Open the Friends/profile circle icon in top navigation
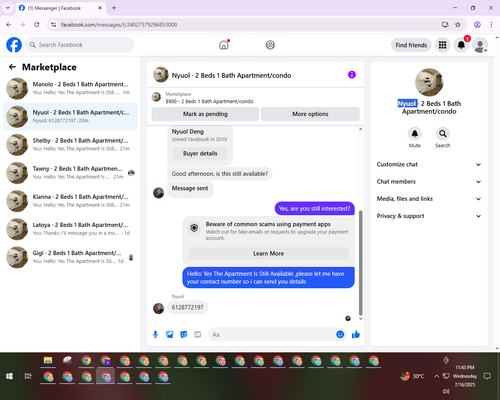This screenshot has height=400, width=500. click(x=270, y=45)
